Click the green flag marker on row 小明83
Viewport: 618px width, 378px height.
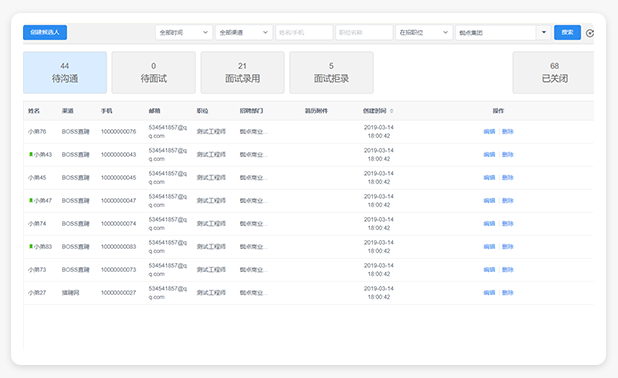tap(31, 246)
